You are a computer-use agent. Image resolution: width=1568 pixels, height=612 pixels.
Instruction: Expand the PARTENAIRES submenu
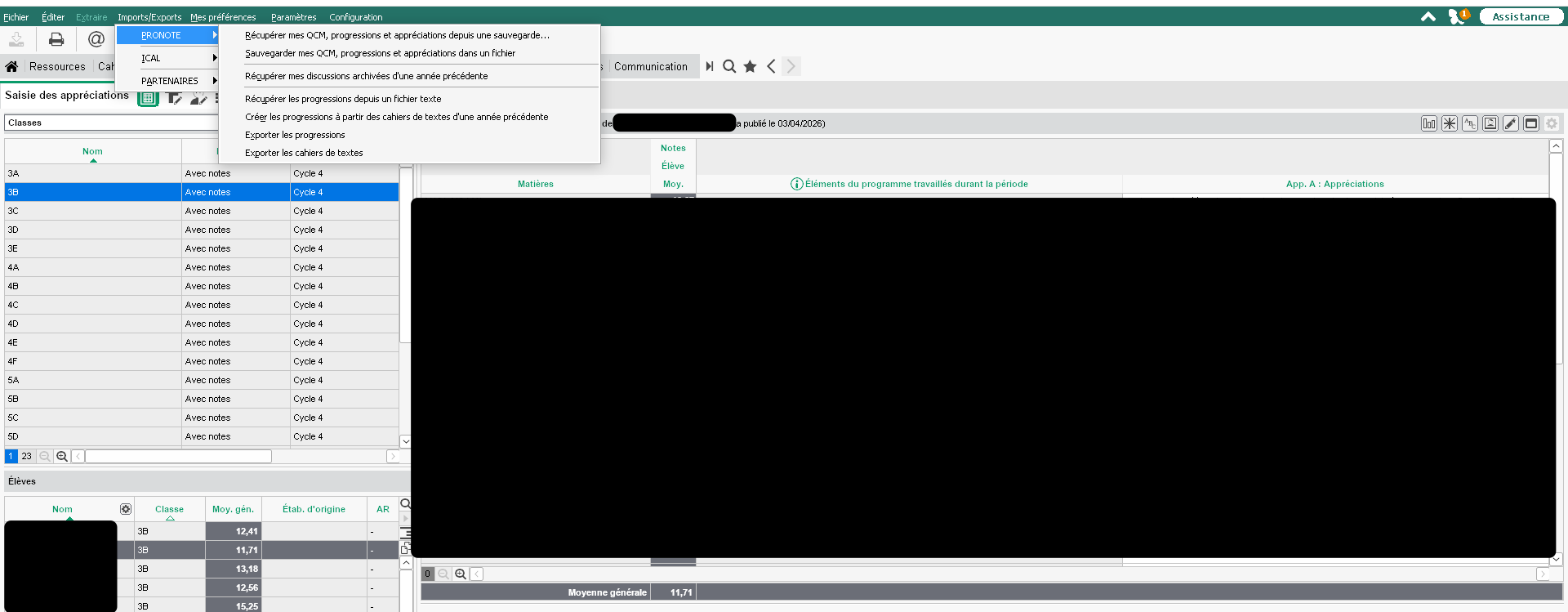tap(169, 81)
